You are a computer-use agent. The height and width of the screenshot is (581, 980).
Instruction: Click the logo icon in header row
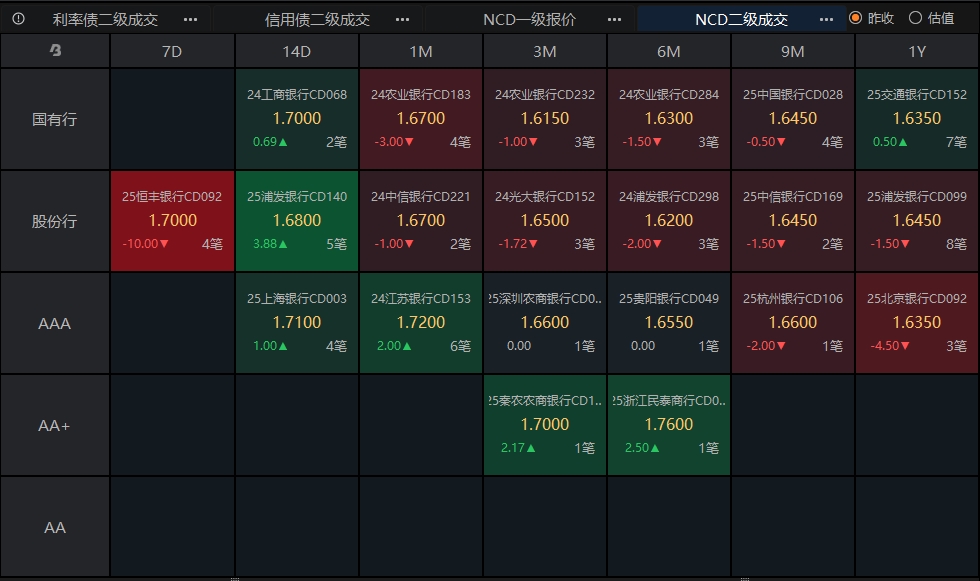55,51
